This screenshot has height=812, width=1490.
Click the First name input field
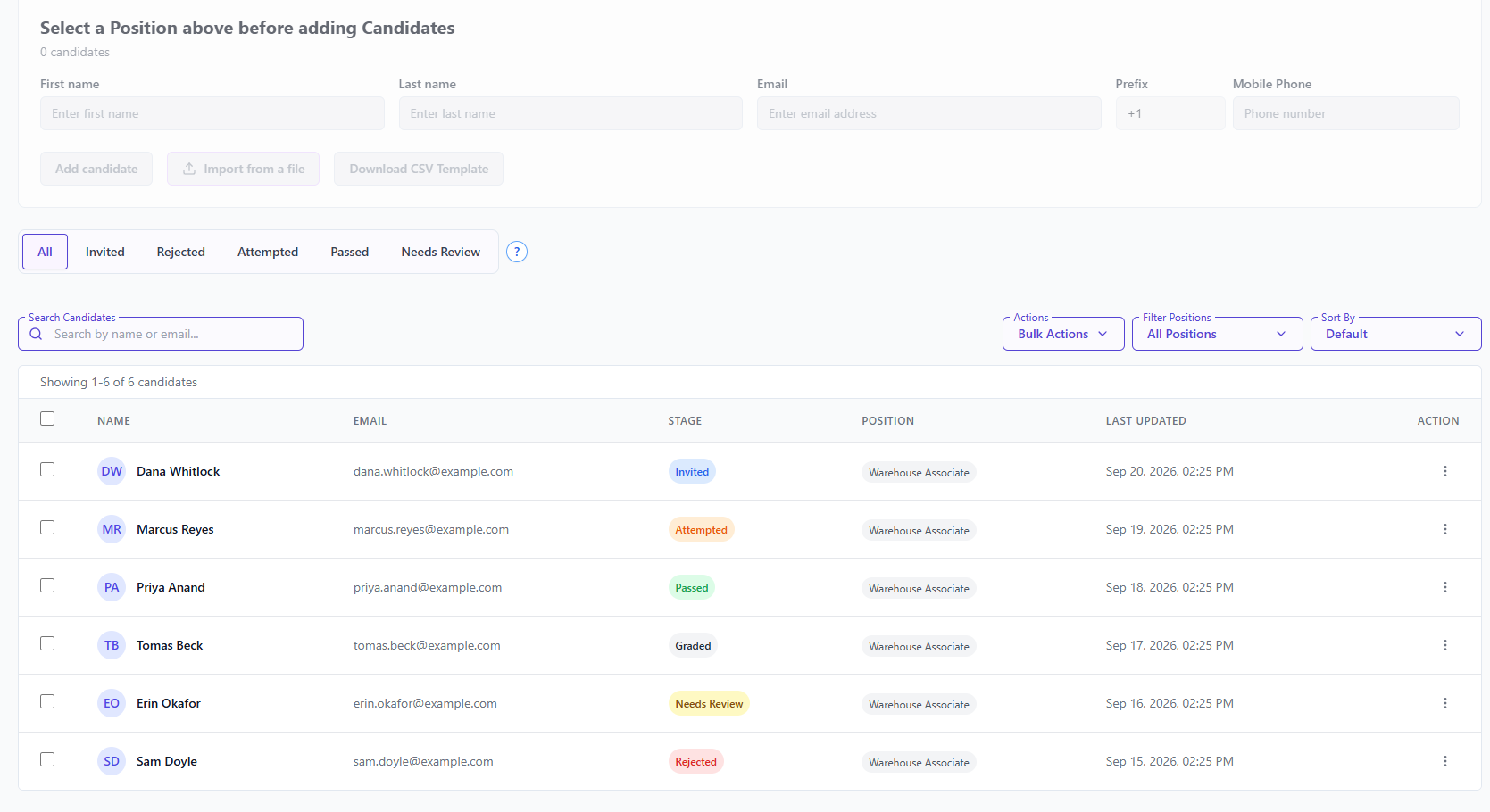click(x=212, y=113)
